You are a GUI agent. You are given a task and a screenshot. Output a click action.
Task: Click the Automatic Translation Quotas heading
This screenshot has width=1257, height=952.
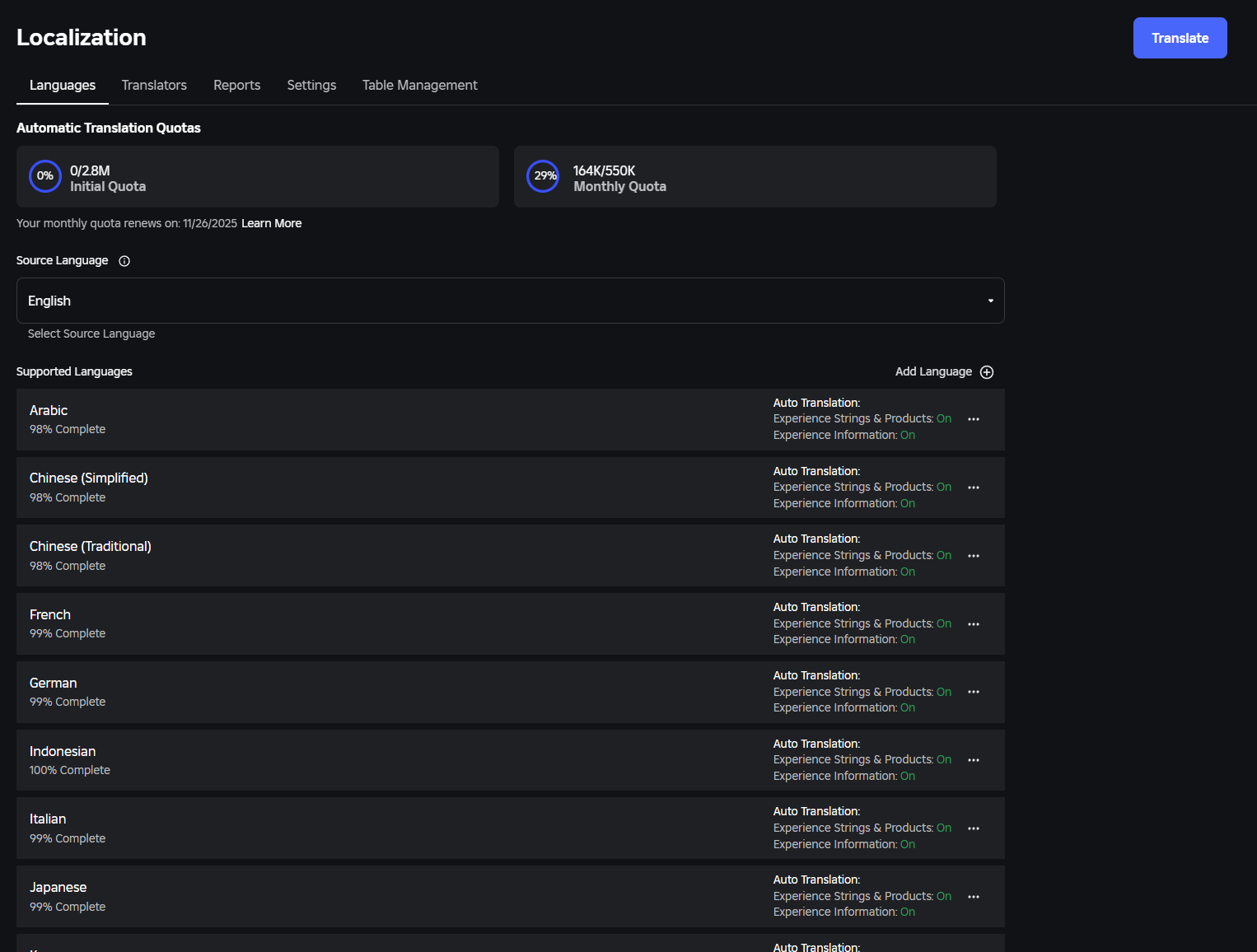tap(109, 128)
